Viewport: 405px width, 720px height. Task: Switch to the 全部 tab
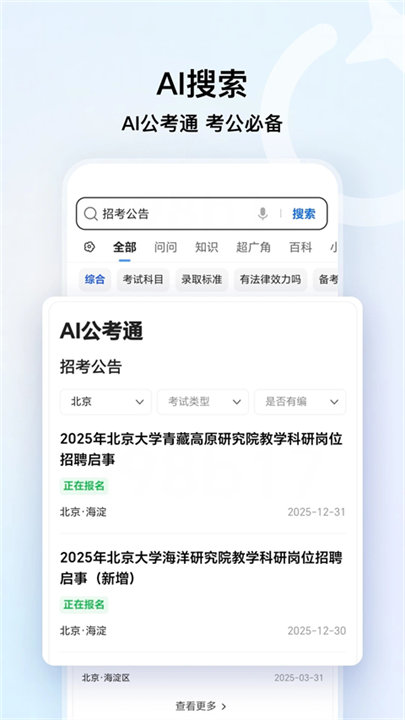coord(124,248)
